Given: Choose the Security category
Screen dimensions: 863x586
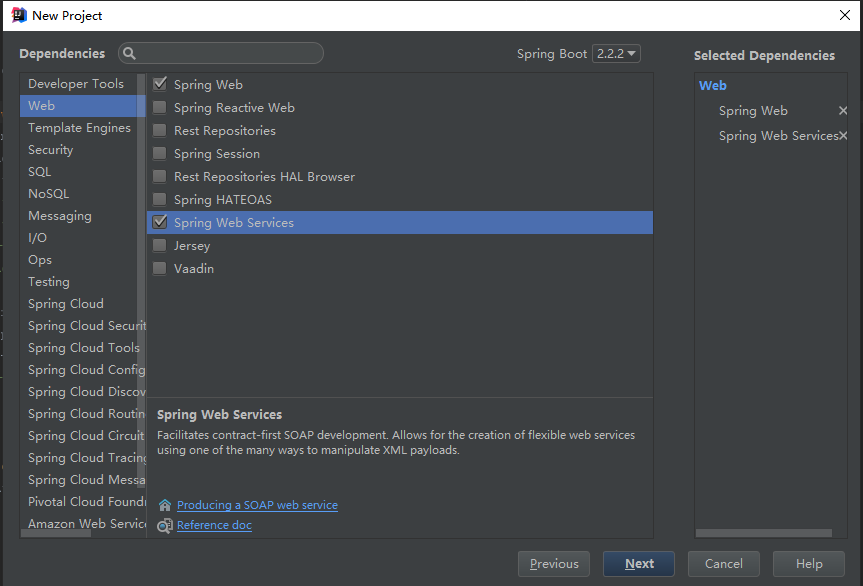Looking at the screenshot, I should click(x=50, y=150).
